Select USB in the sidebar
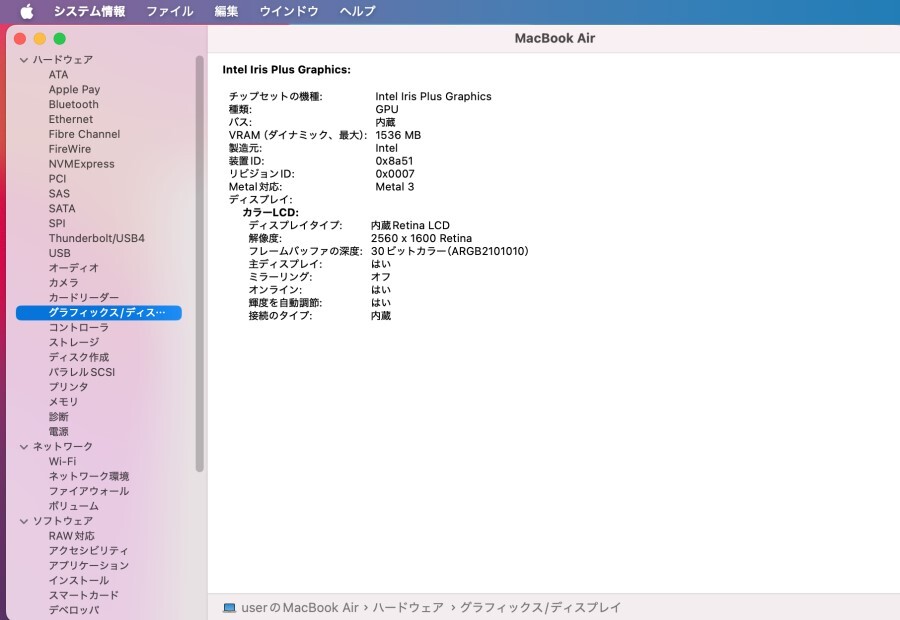Image resolution: width=900 pixels, height=620 pixels. [x=60, y=253]
